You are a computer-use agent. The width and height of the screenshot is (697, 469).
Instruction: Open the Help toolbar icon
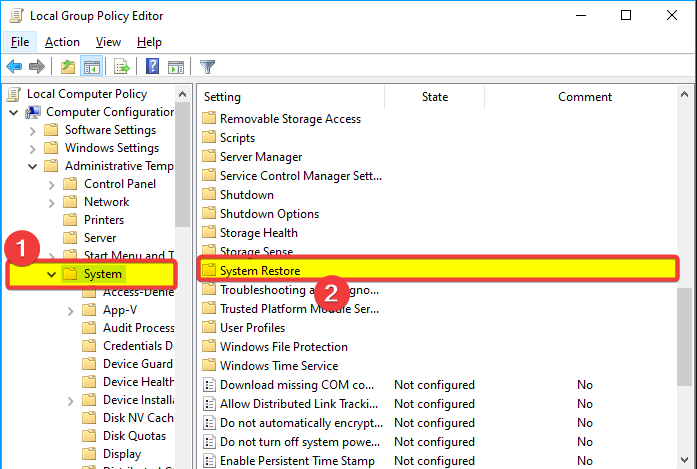click(x=152, y=67)
